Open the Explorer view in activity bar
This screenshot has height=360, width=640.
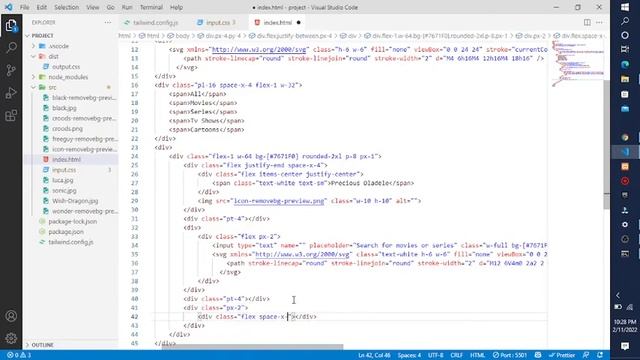click(11, 26)
